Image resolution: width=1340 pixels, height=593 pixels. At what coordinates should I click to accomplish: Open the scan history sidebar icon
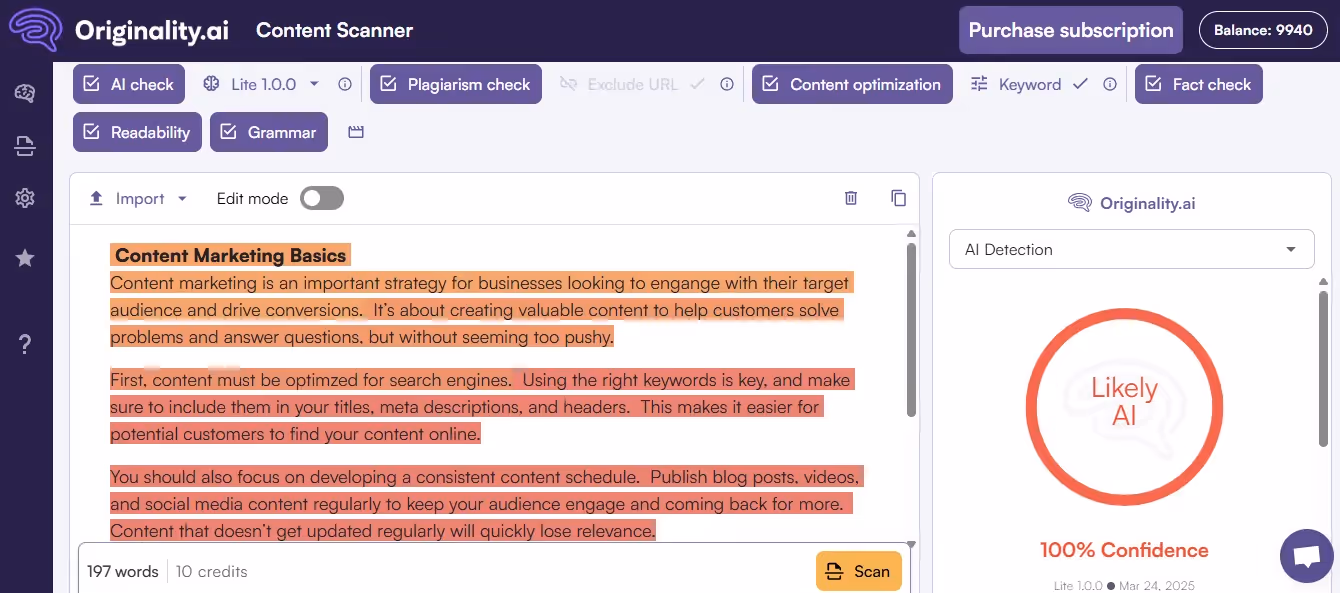click(x=25, y=147)
